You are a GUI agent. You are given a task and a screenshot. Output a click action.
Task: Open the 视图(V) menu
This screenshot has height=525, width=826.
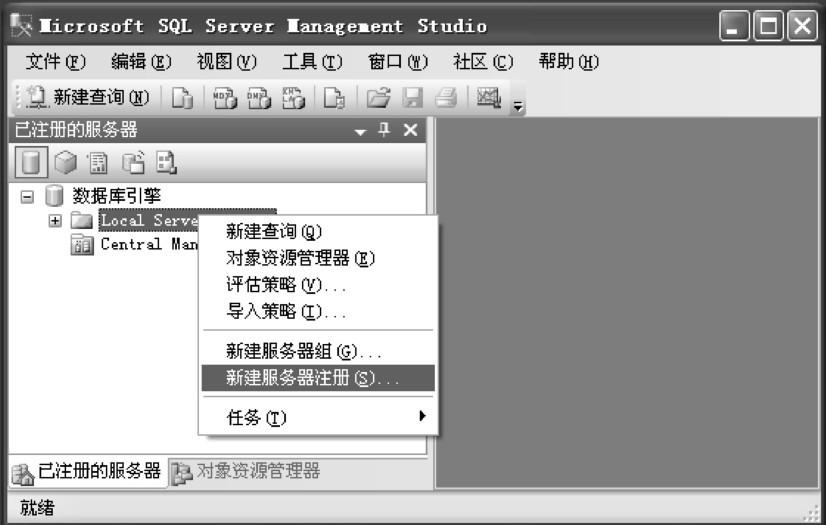tap(227, 62)
